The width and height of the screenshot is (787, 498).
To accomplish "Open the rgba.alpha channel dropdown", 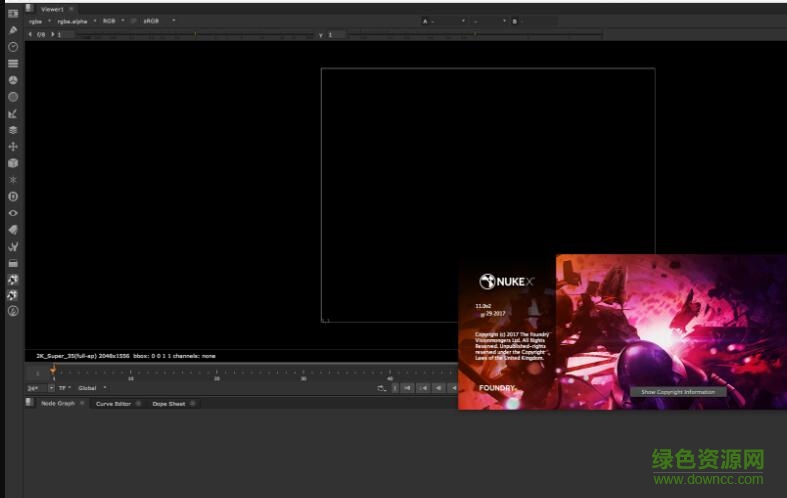I will pos(77,20).
